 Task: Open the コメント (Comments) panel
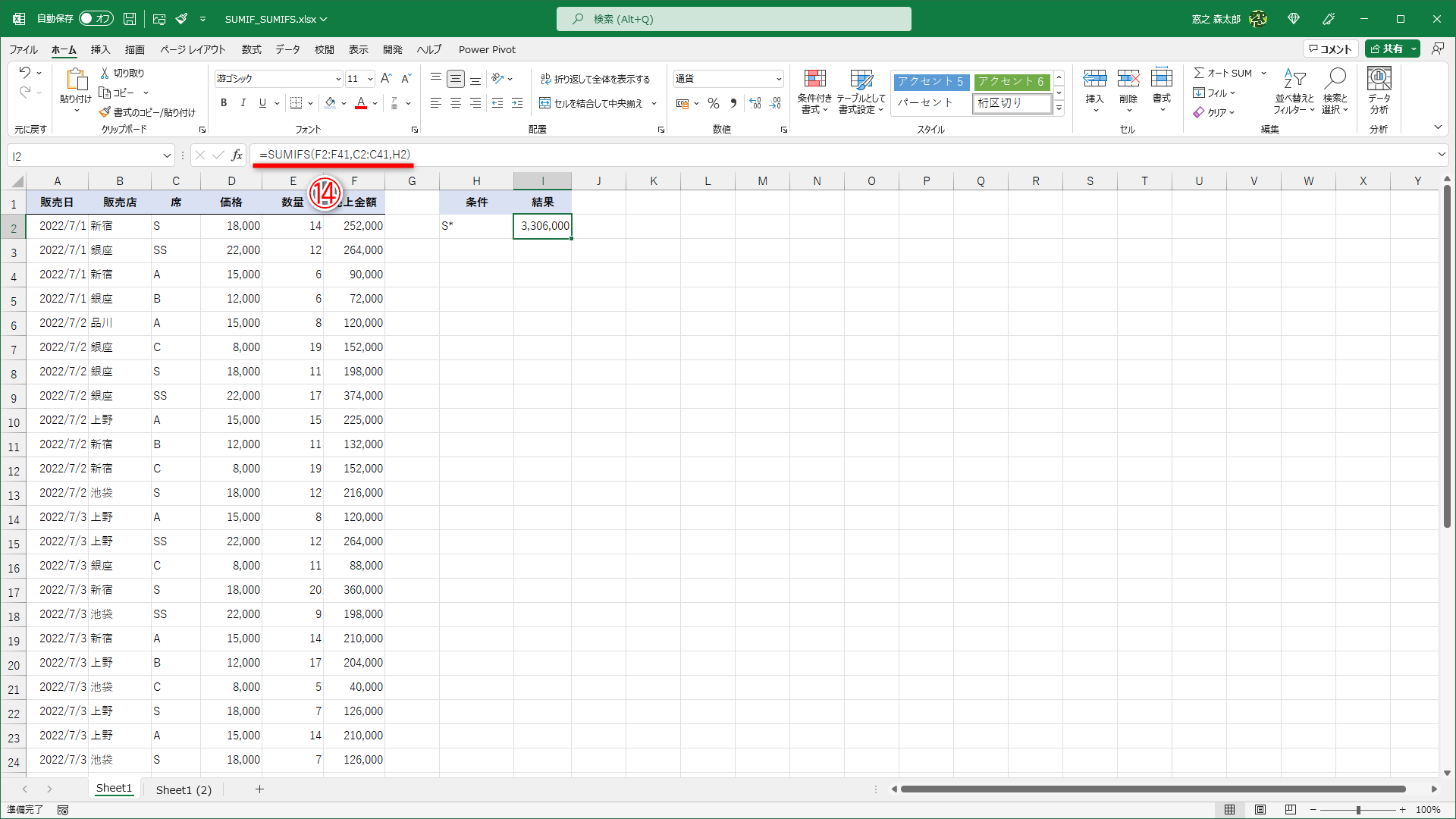tap(1329, 48)
